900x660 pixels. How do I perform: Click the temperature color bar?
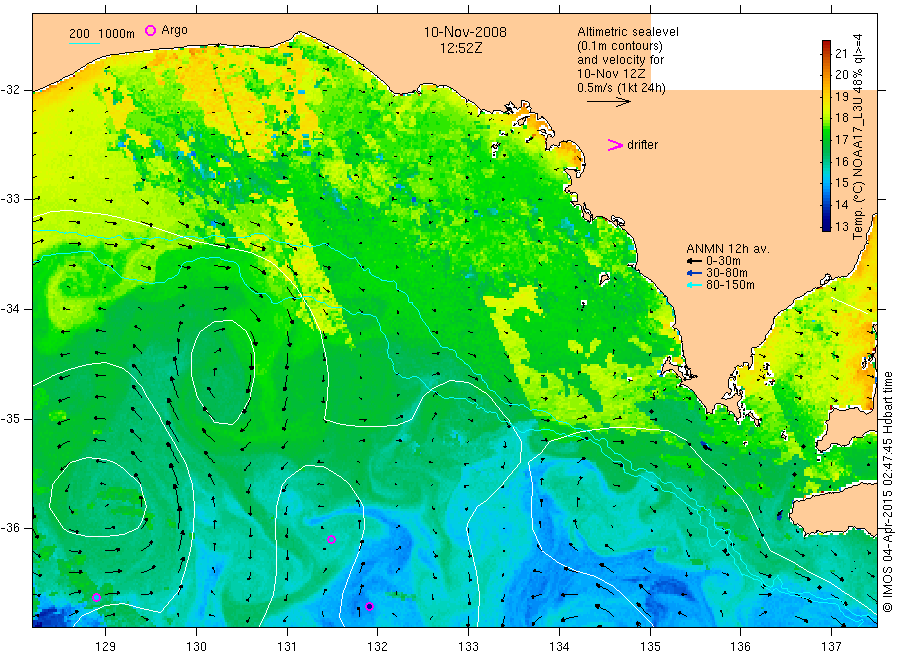tap(826, 136)
